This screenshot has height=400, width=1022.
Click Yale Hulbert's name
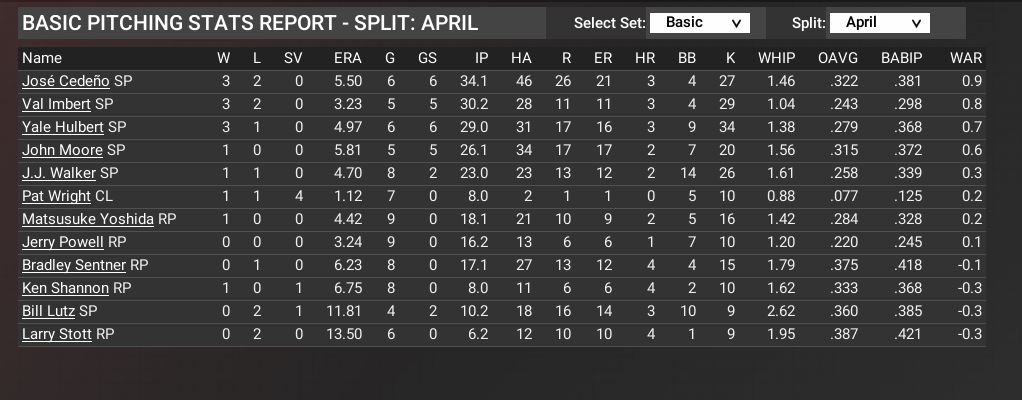tap(63, 127)
